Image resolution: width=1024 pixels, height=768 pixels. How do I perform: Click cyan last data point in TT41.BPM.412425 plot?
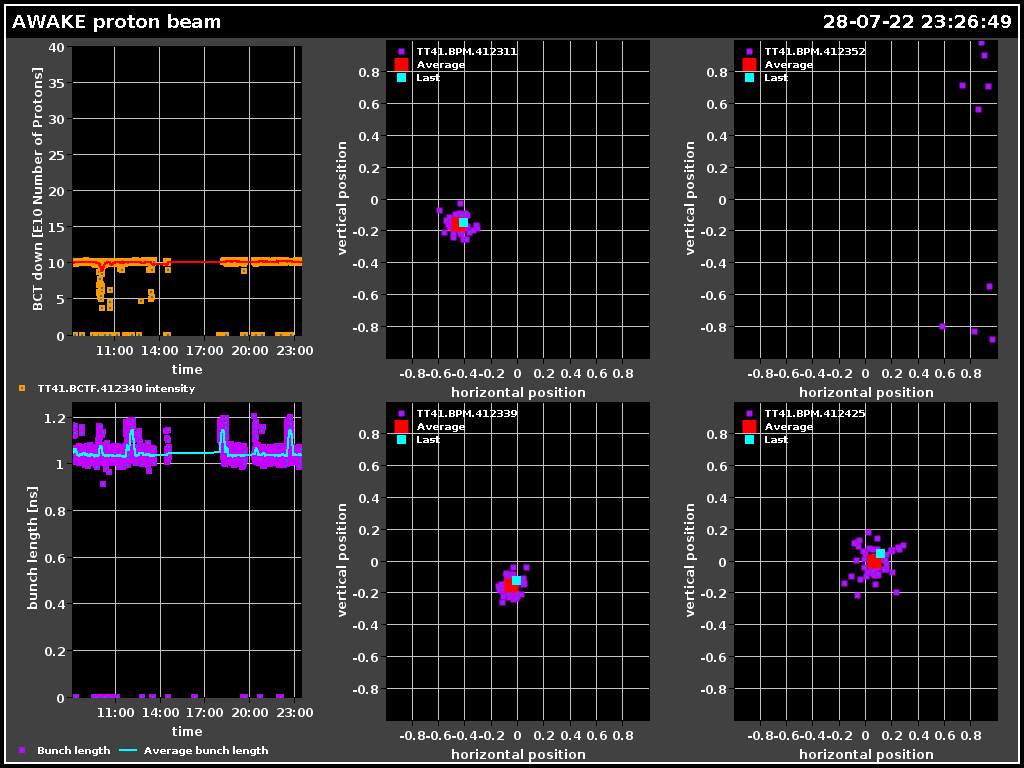pyautogui.click(x=880, y=553)
